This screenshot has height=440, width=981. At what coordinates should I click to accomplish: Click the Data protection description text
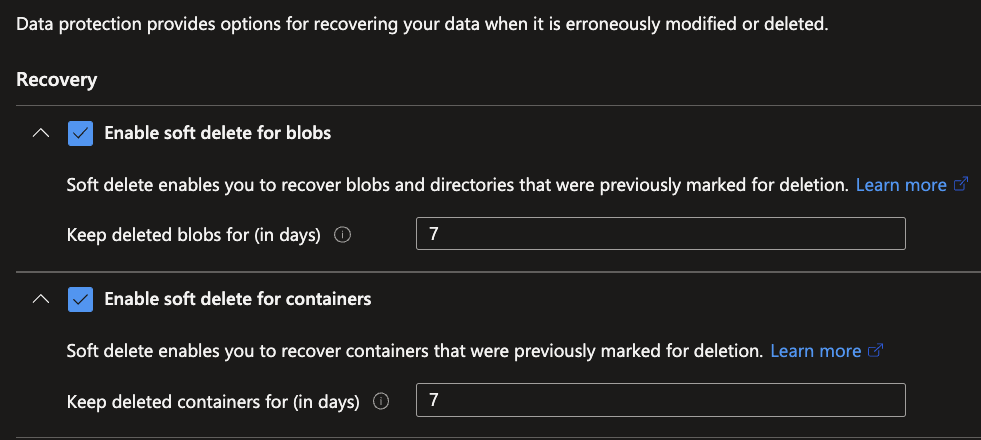tap(423, 24)
